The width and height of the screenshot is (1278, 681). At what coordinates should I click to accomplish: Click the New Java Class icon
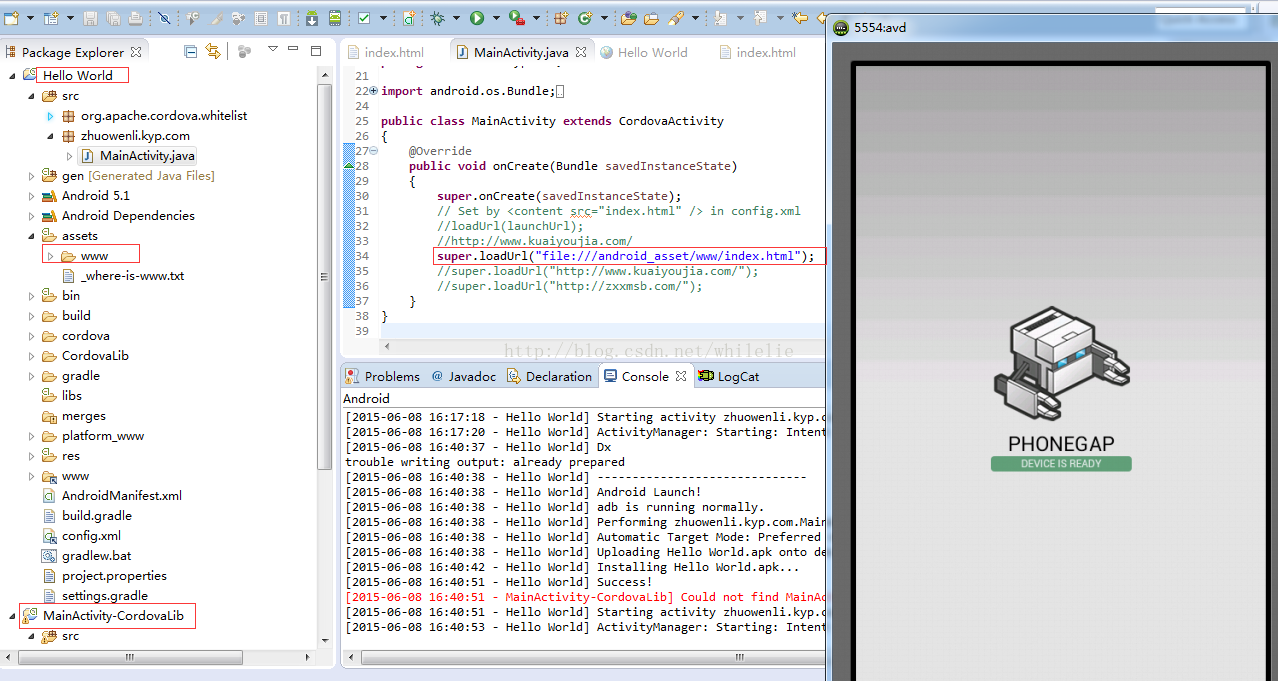point(584,18)
